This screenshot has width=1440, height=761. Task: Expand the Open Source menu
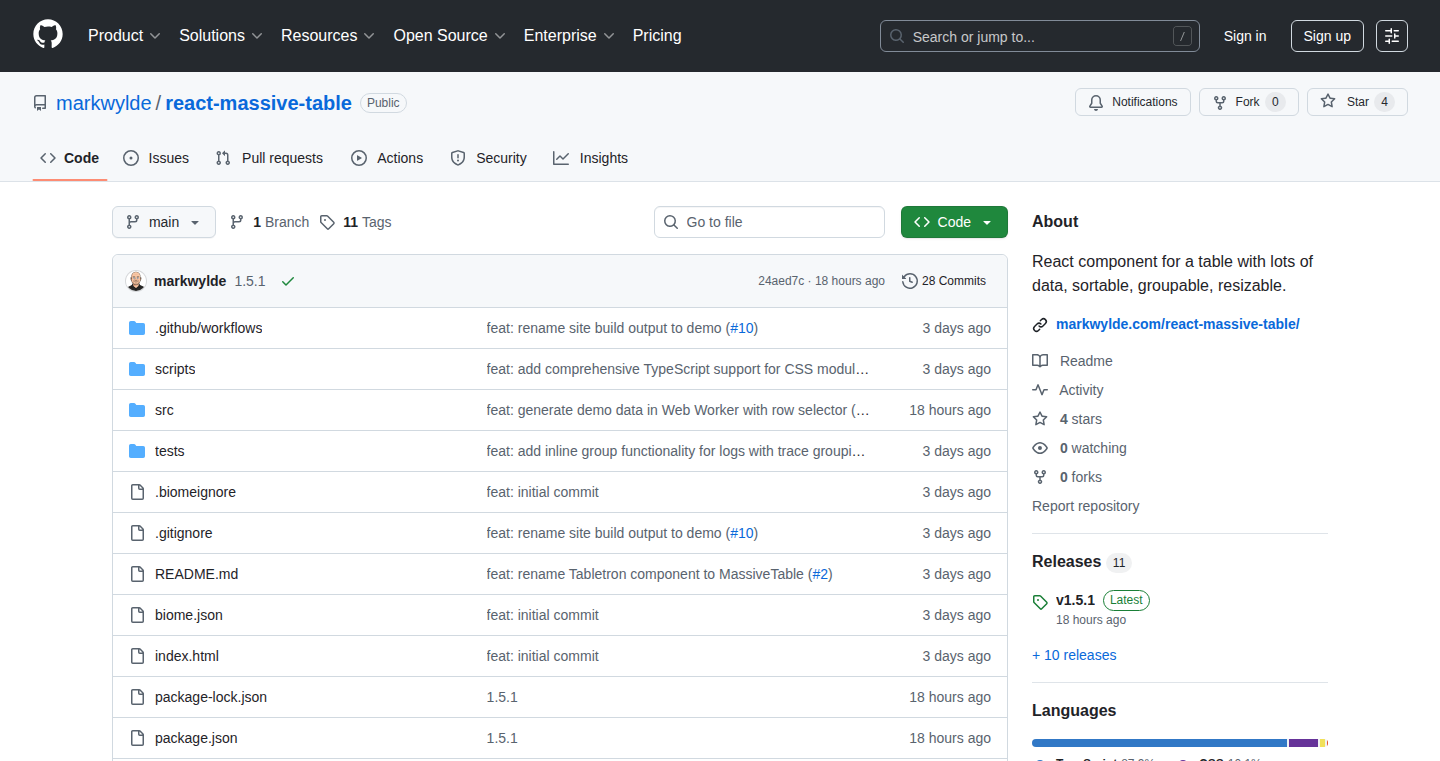point(450,36)
